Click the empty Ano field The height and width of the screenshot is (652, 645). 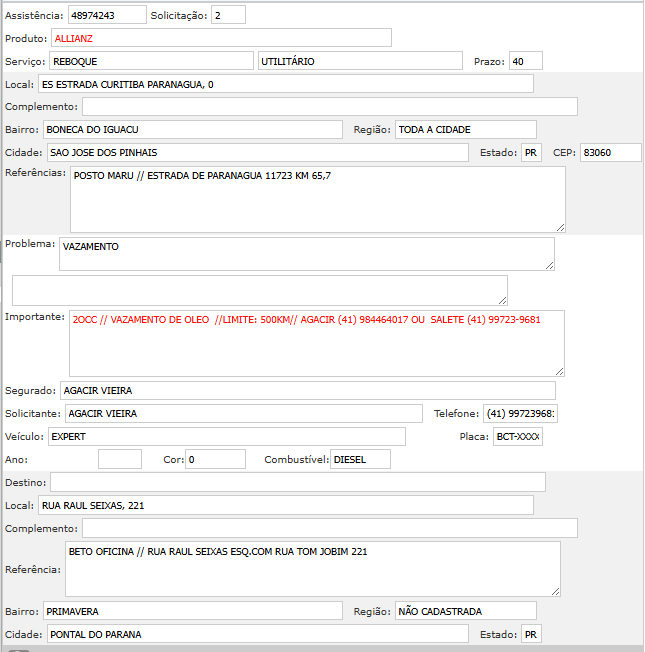[x=120, y=459]
